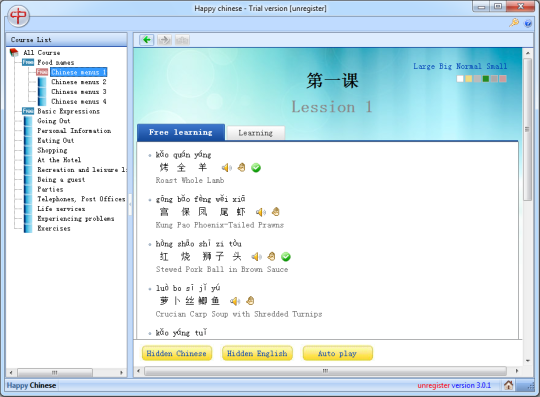The width and height of the screenshot is (540, 397).
Task: Click the face icon for Roast Whole Lamb
Action: coord(241,167)
